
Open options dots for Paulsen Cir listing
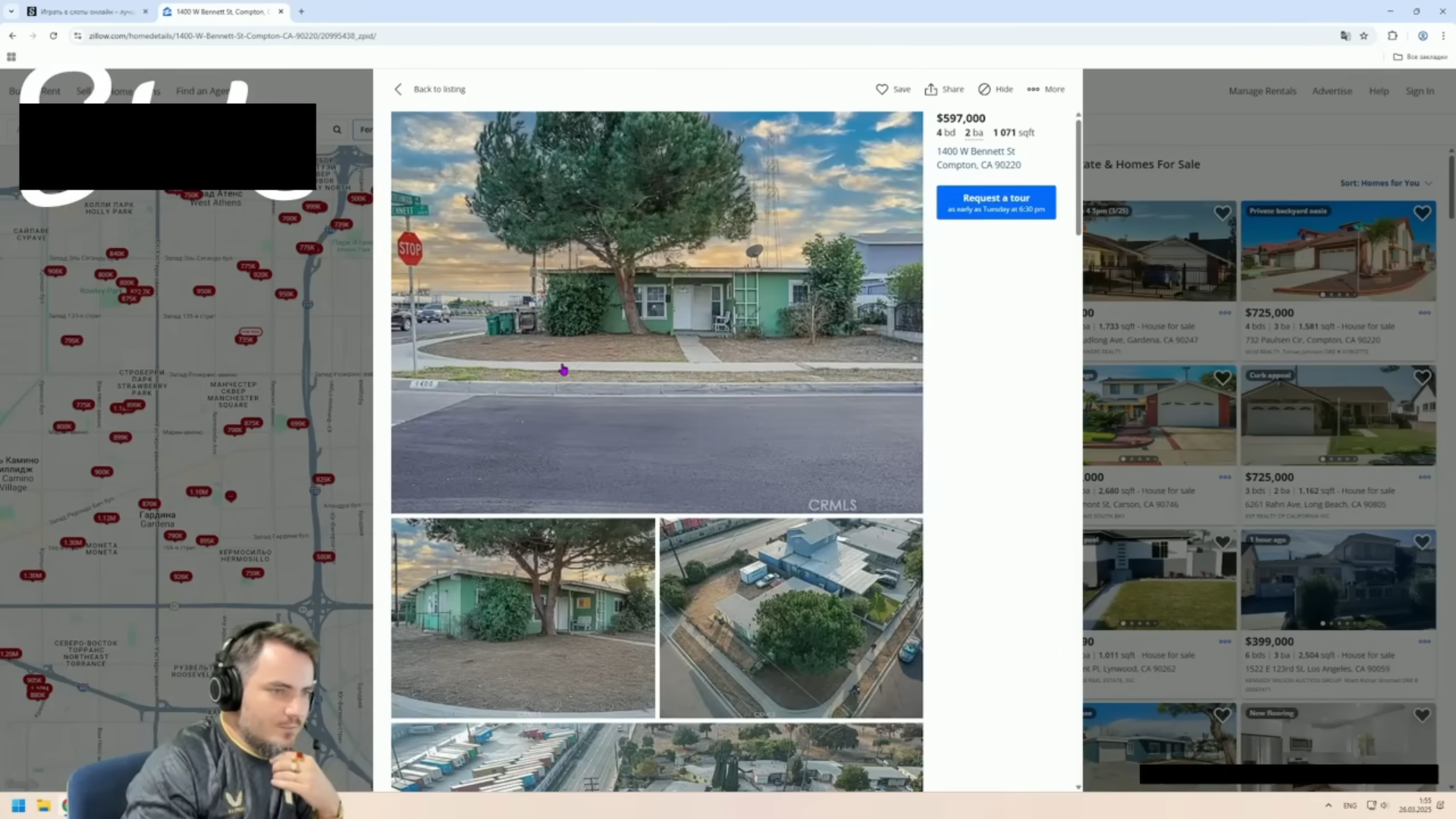(1424, 312)
